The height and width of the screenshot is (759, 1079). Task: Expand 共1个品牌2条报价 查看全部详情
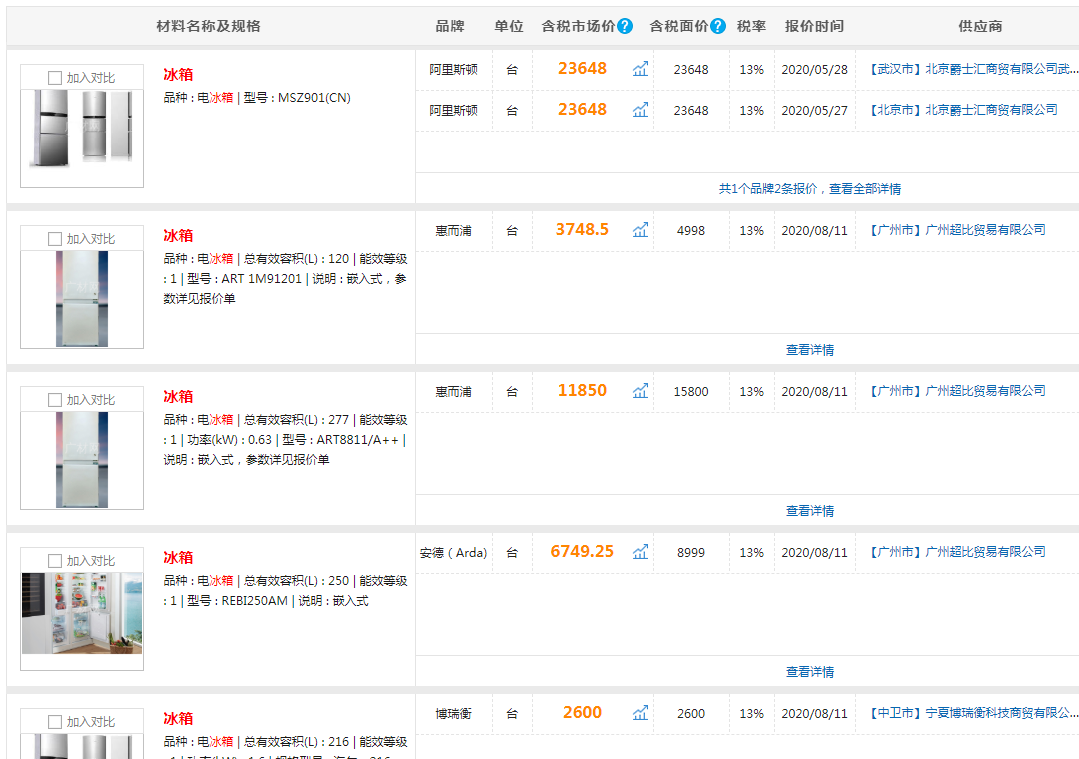click(809, 188)
